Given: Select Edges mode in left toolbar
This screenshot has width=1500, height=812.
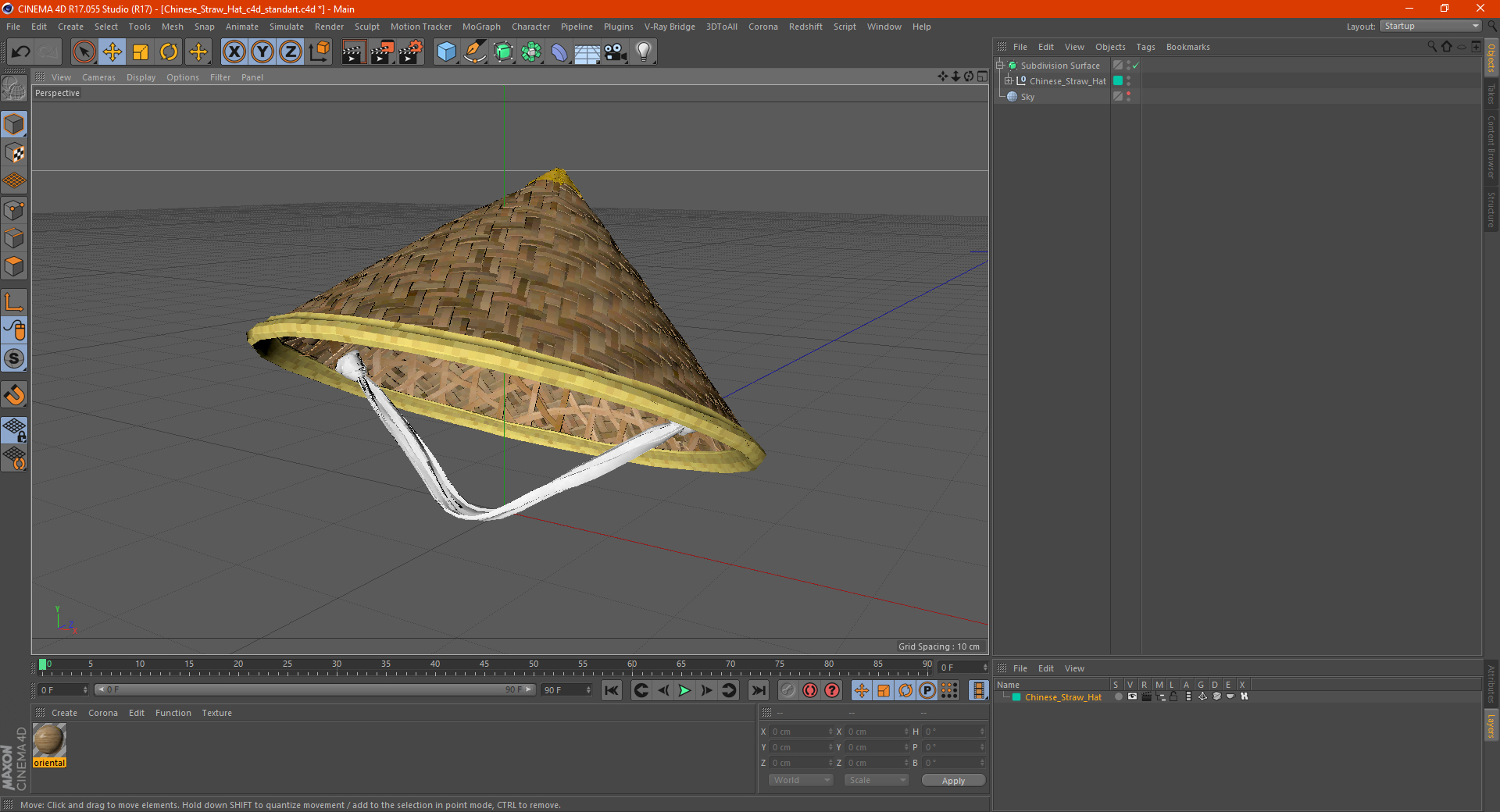Looking at the screenshot, I should click(x=14, y=238).
